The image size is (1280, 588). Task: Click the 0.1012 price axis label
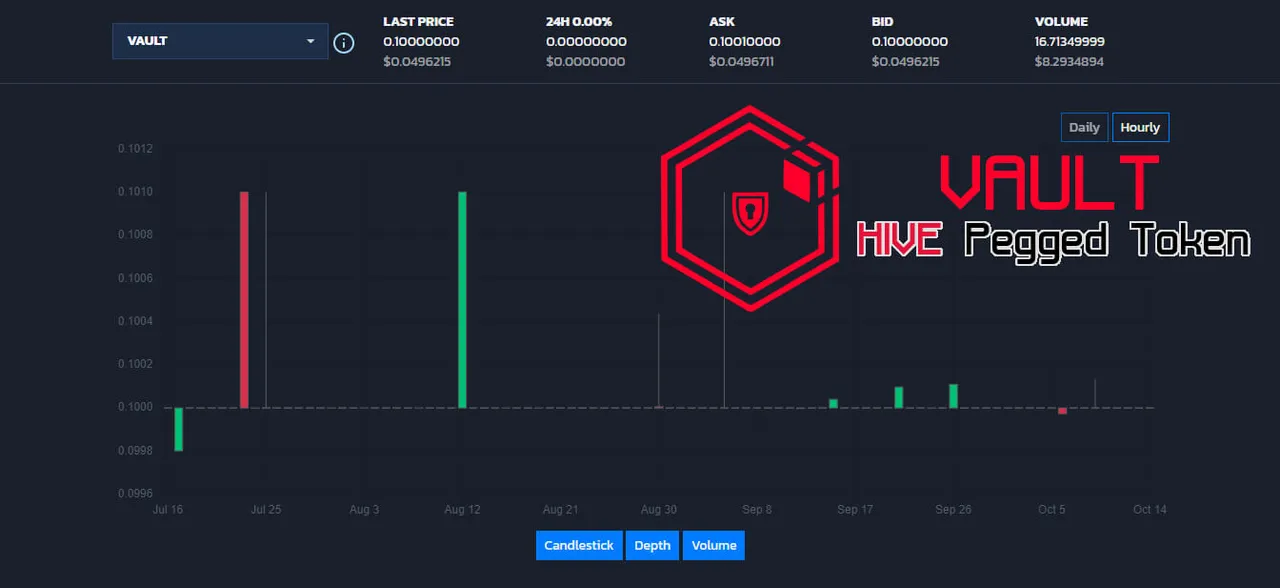click(135, 149)
